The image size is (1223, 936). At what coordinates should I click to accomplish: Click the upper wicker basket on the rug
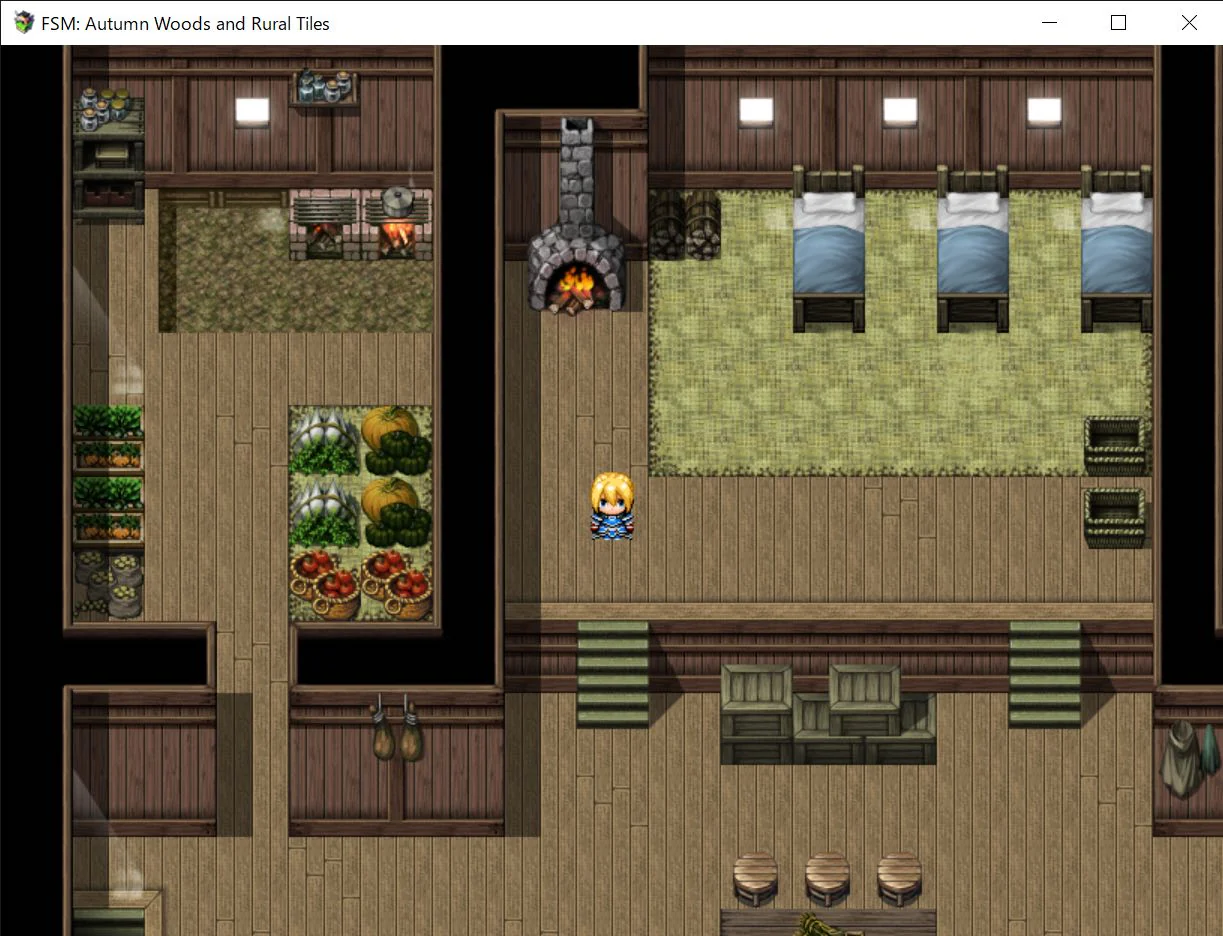click(1116, 445)
